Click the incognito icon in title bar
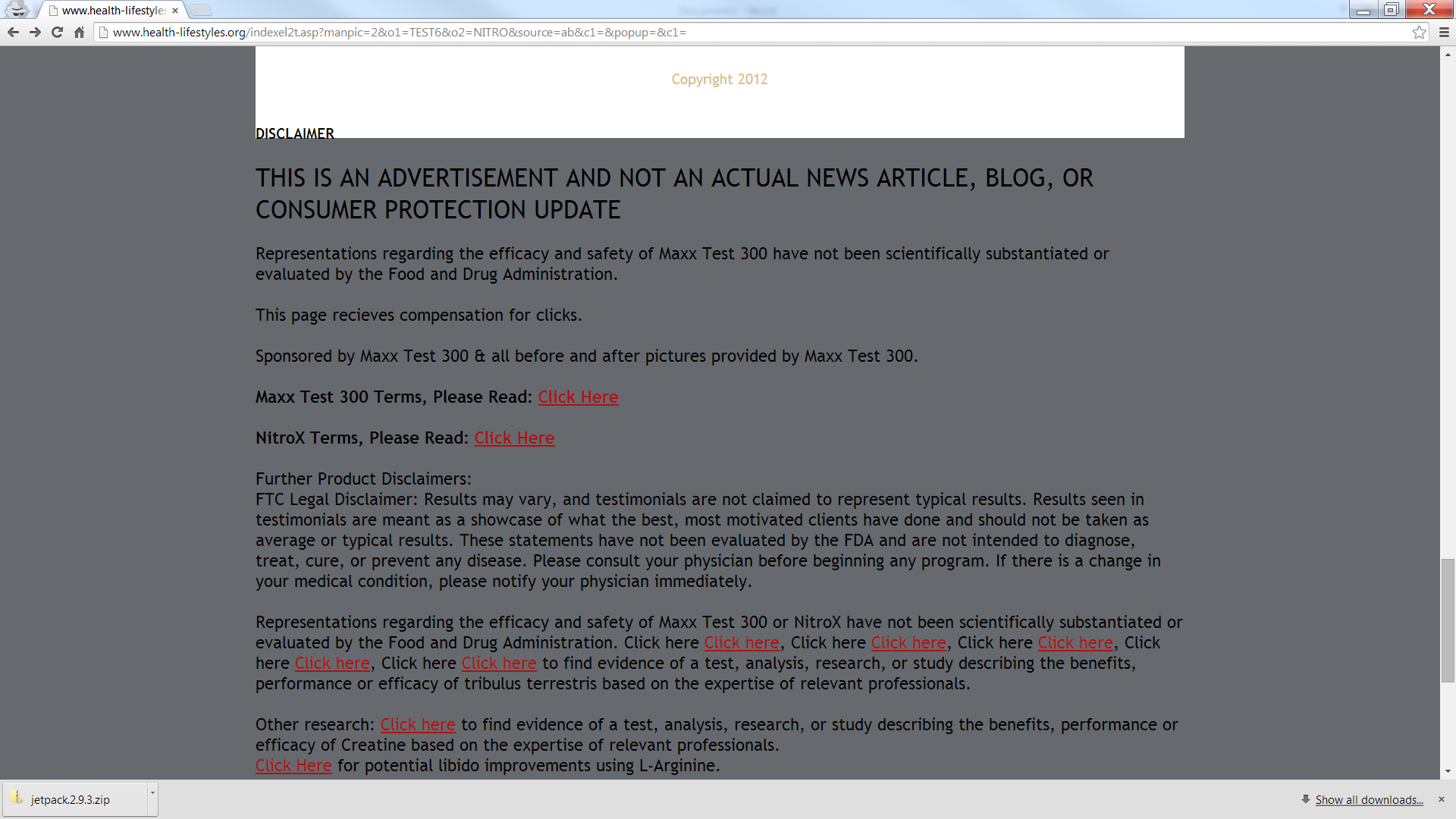The width and height of the screenshot is (1456, 819). tap(17, 10)
